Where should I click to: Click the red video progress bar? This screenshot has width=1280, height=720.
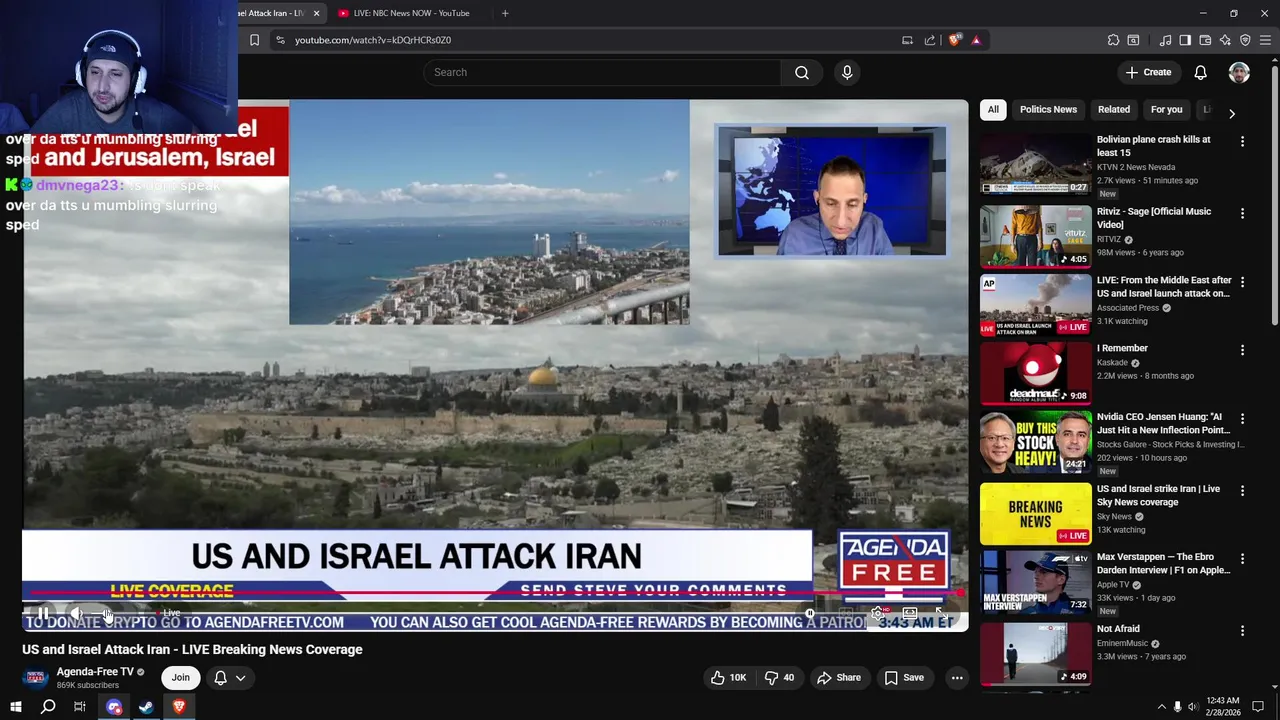pos(495,595)
